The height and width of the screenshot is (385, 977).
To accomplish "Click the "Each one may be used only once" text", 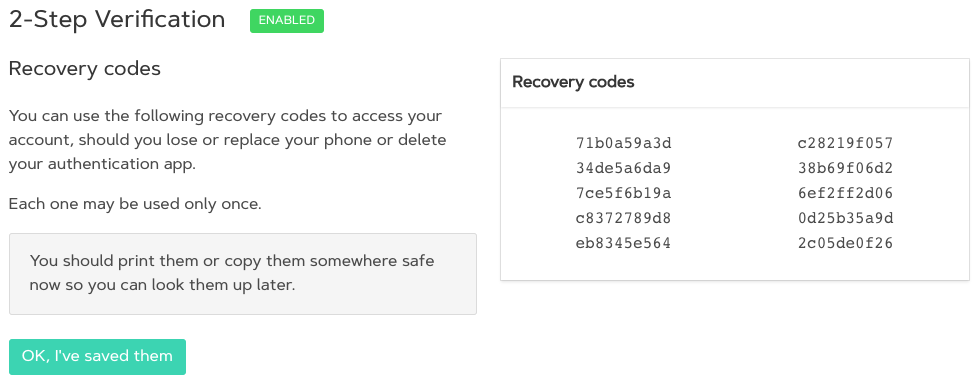I will (135, 204).
